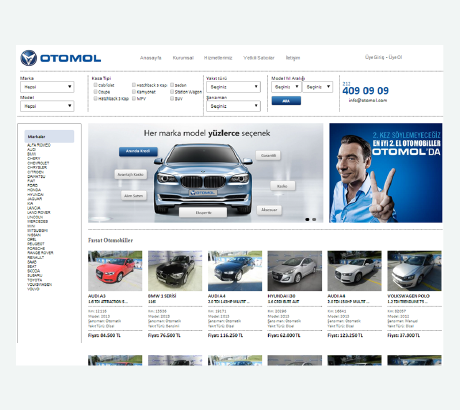Click LAND ROVER in the brands list
Image resolution: width=460 pixels, height=410 pixels.
(x=39, y=212)
